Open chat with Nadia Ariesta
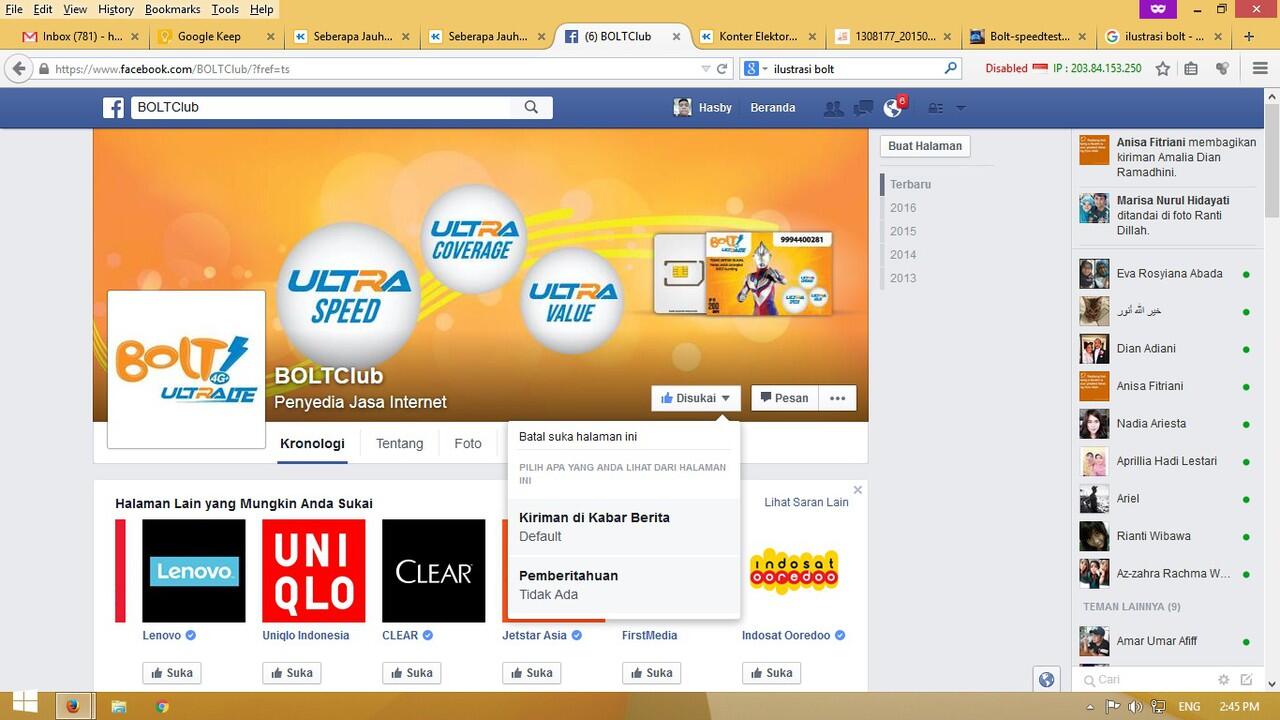This screenshot has height=720, width=1280. 1165,424
